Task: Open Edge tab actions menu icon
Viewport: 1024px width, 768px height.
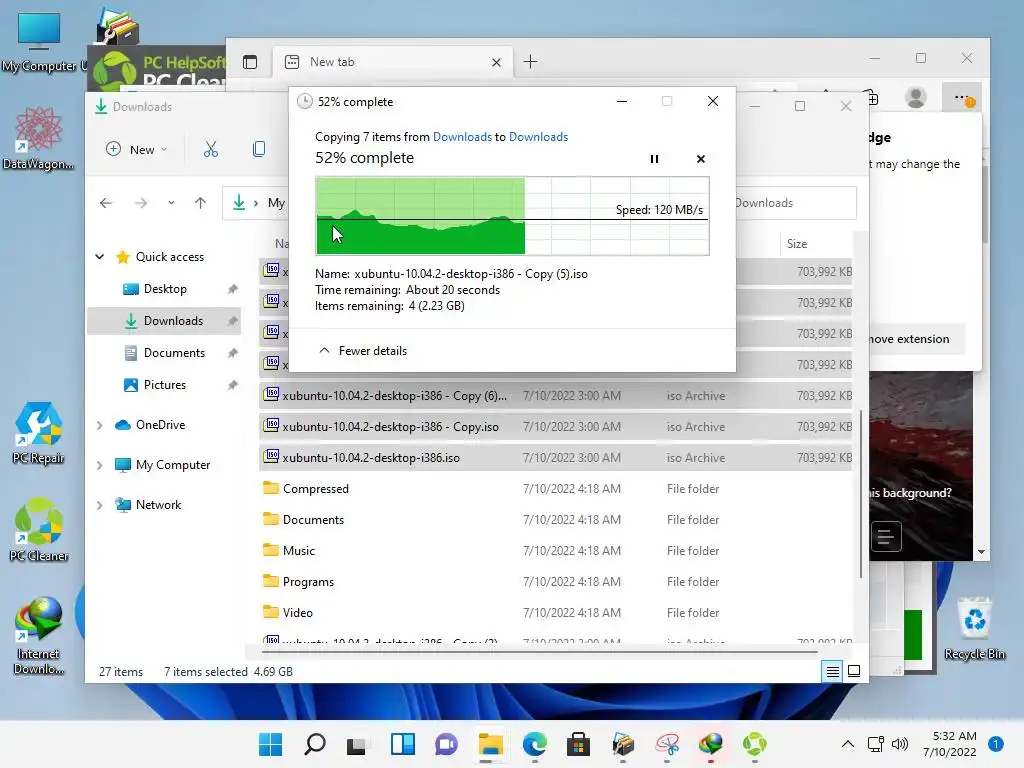Action: pyautogui.click(x=249, y=62)
